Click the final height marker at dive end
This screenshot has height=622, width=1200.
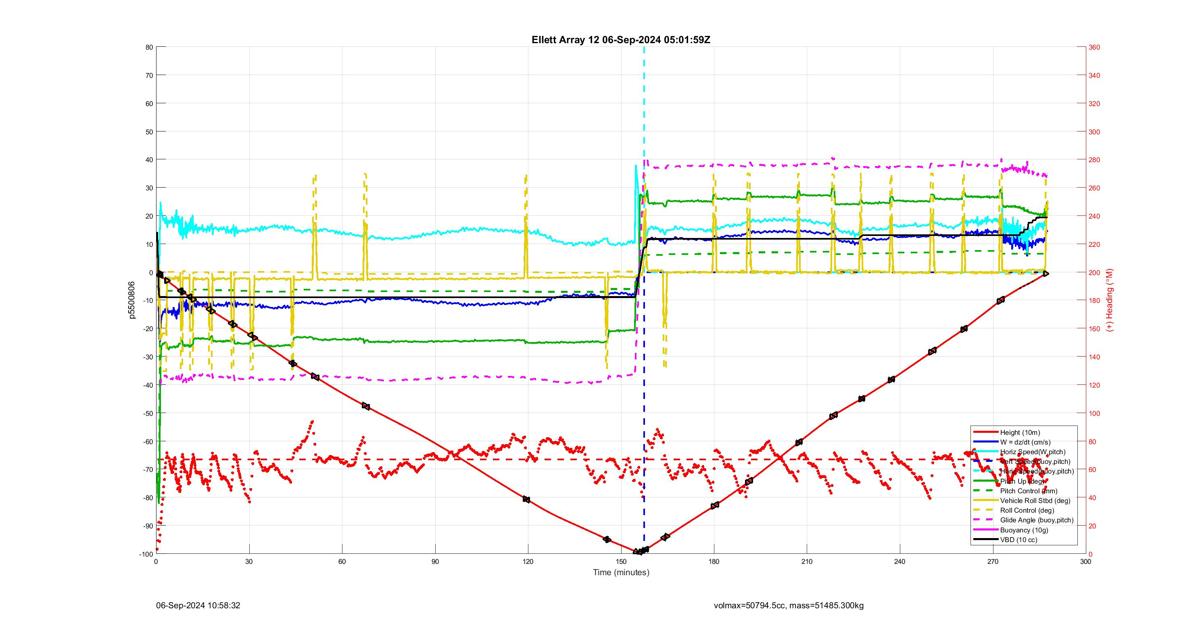pyautogui.click(x=1046, y=272)
